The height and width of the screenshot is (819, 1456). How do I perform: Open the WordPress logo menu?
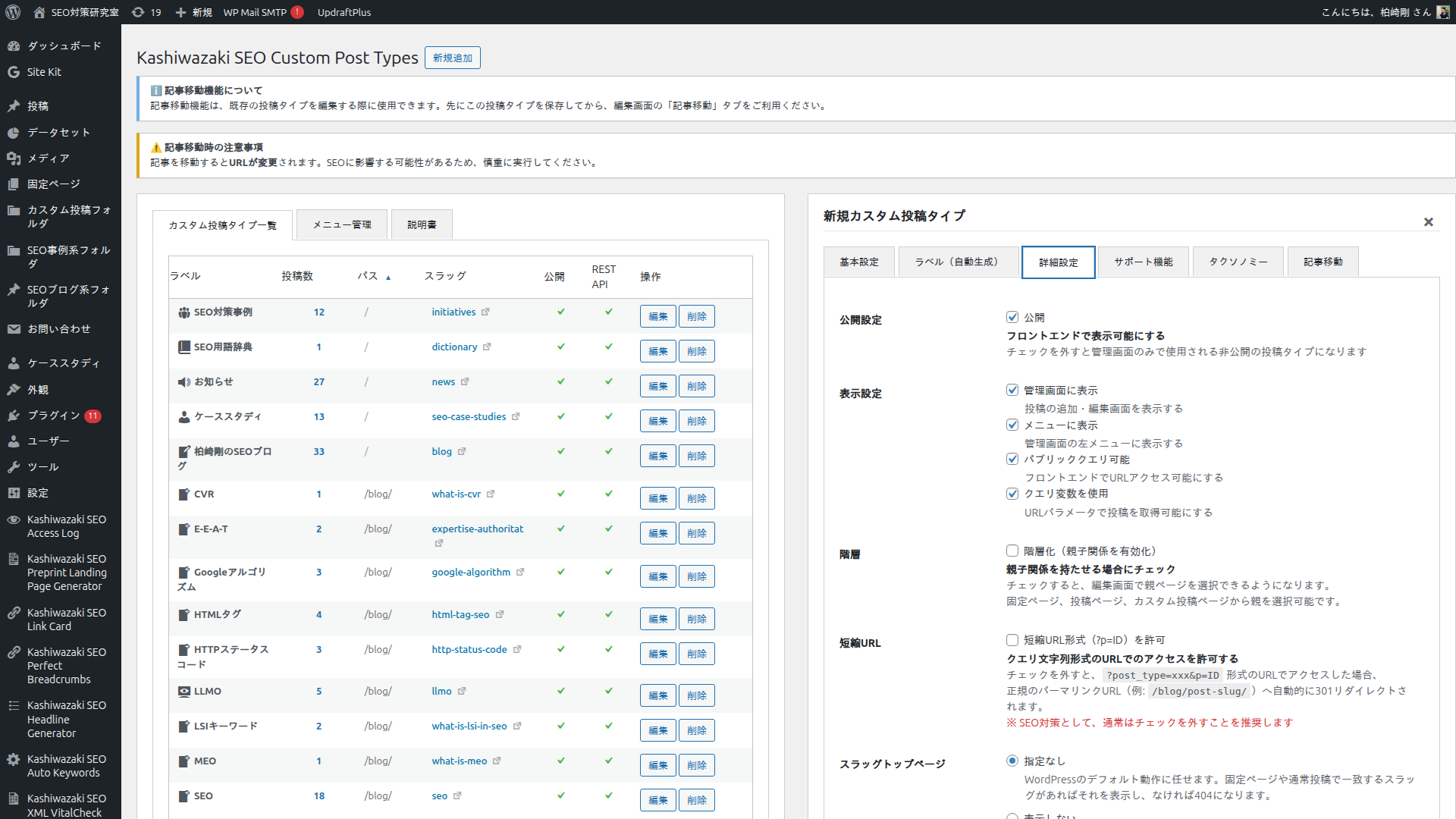click(12, 12)
